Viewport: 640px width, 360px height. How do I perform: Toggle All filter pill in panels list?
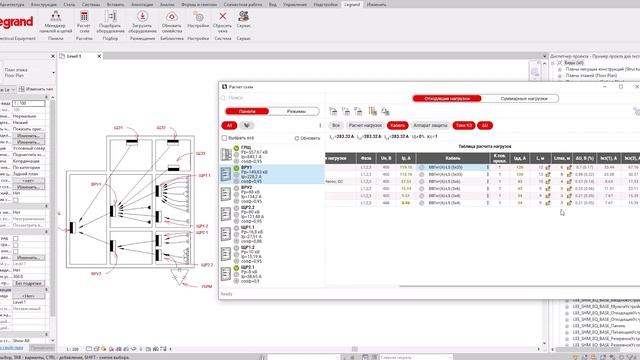click(229, 125)
